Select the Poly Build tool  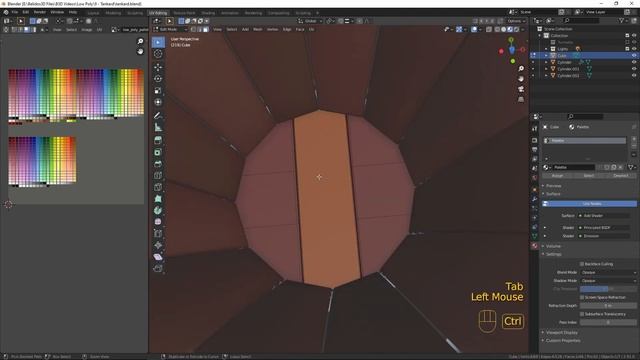158,199
